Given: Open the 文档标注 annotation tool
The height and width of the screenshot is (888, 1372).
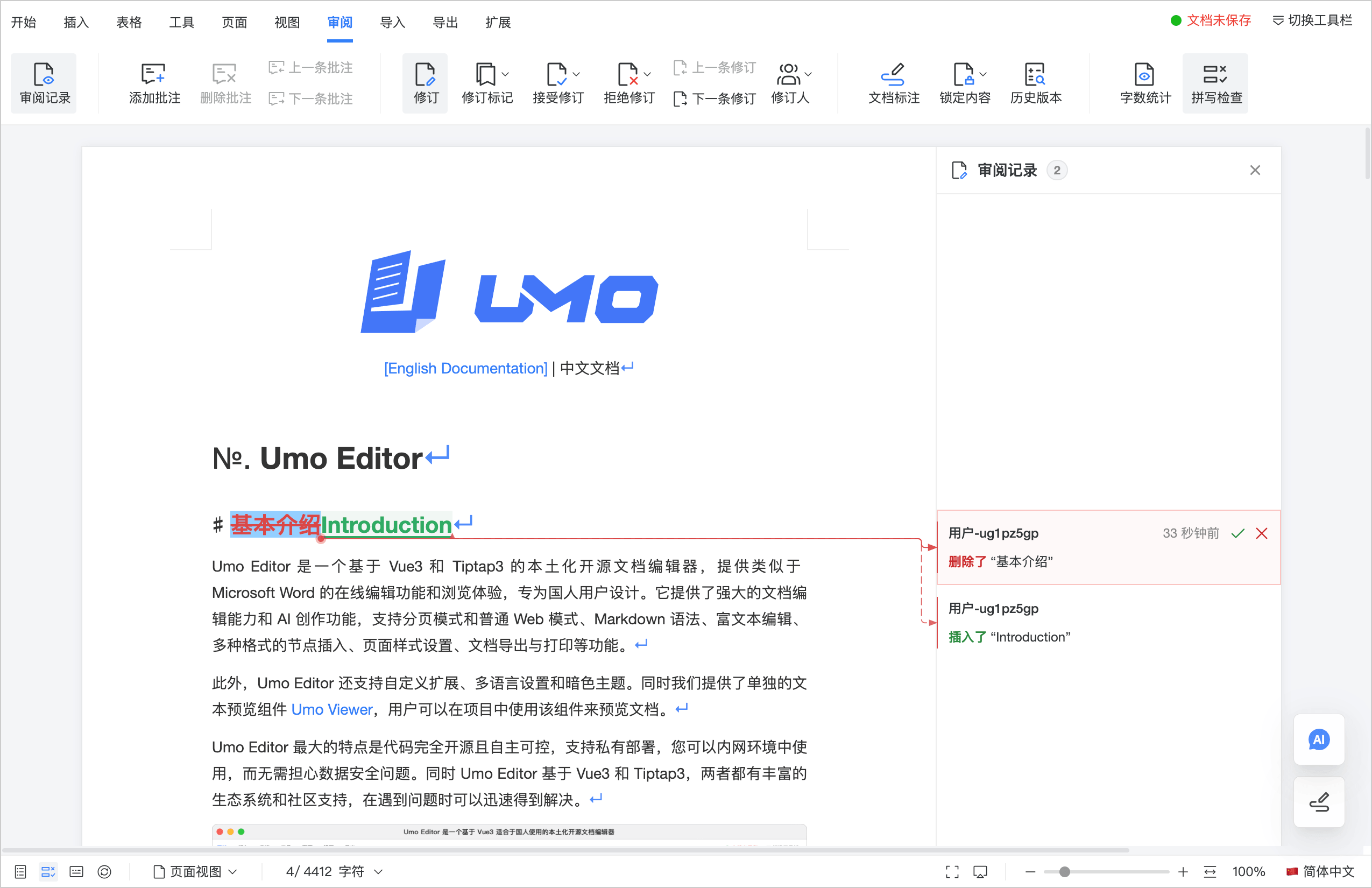Looking at the screenshot, I should [894, 83].
